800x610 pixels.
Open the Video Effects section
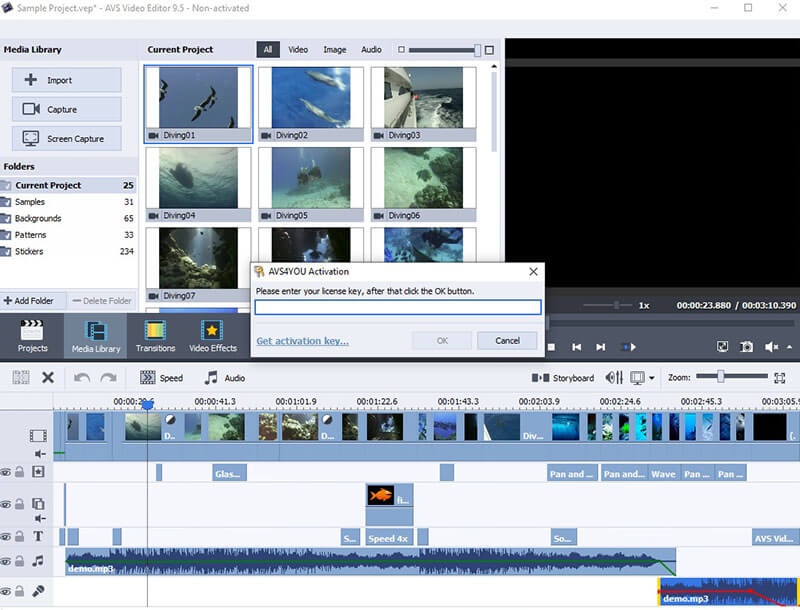click(x=213, y=336)
